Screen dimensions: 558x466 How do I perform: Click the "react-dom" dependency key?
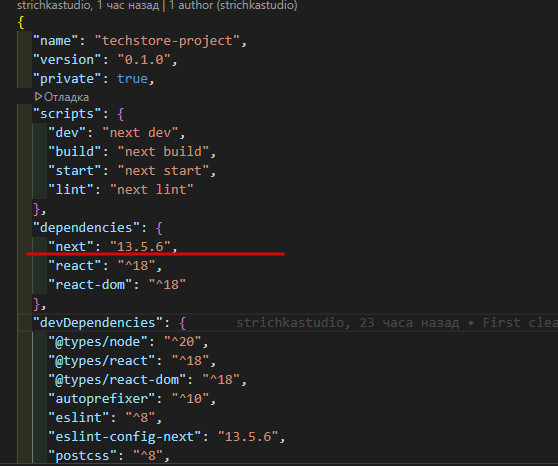pyautogui.click(x=90, y=285)
